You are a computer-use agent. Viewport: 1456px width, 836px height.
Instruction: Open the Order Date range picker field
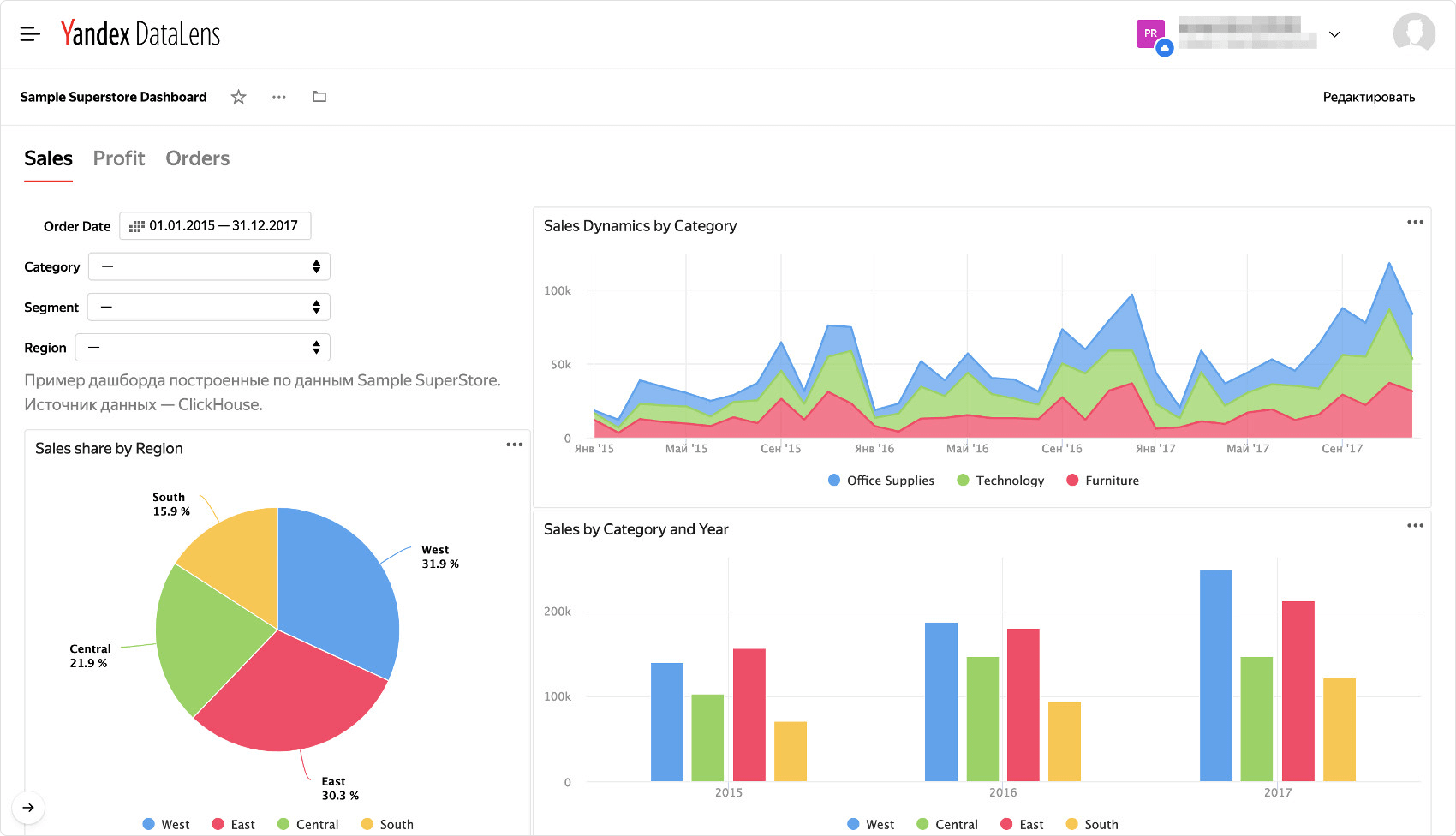pyautogui.click(x=215, y=225)
